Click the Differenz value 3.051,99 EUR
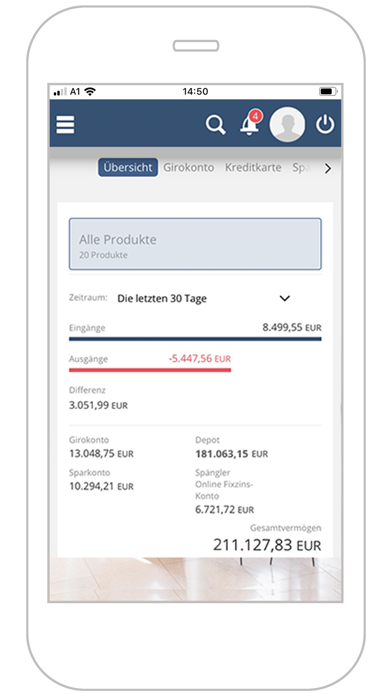 click(98, 405)
